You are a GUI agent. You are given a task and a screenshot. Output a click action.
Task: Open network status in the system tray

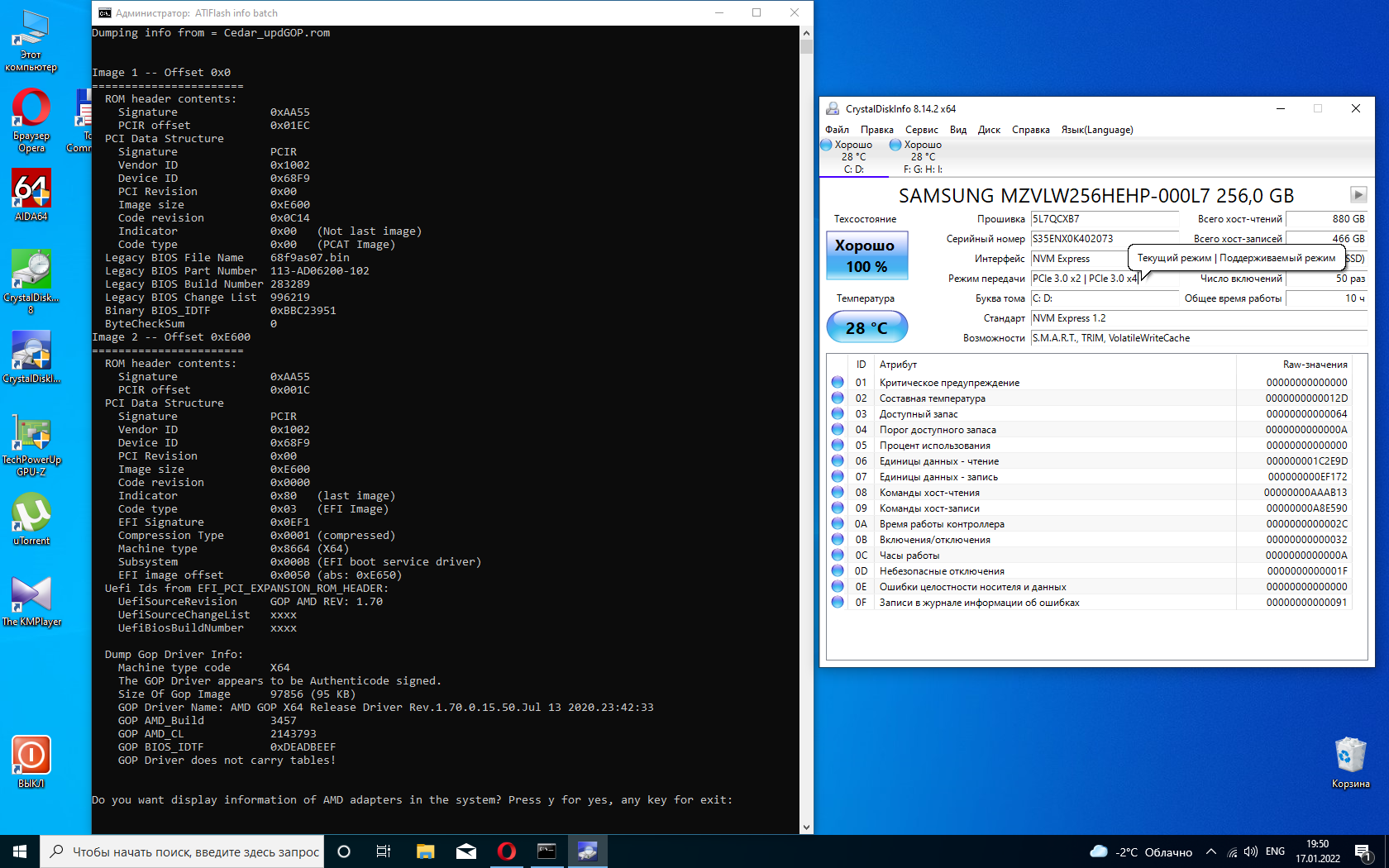pos(1231,851)
